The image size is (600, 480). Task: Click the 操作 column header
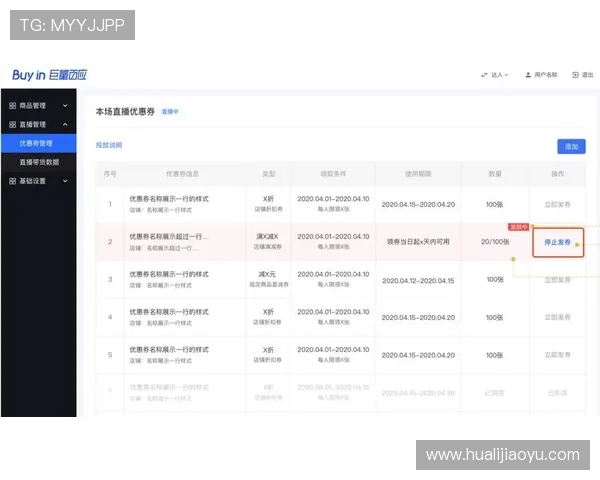pyautogui.click(x=558, y=174)
